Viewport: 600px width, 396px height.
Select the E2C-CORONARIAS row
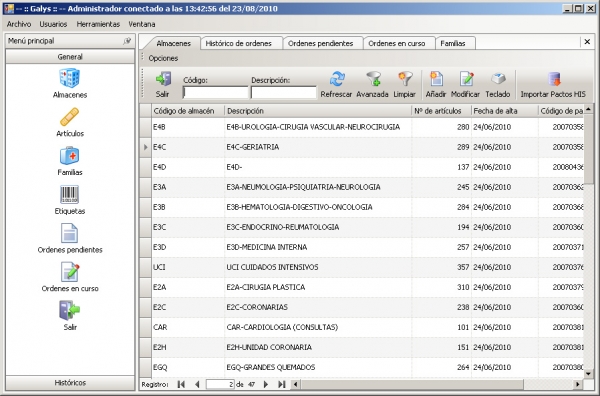click(362, 307)
